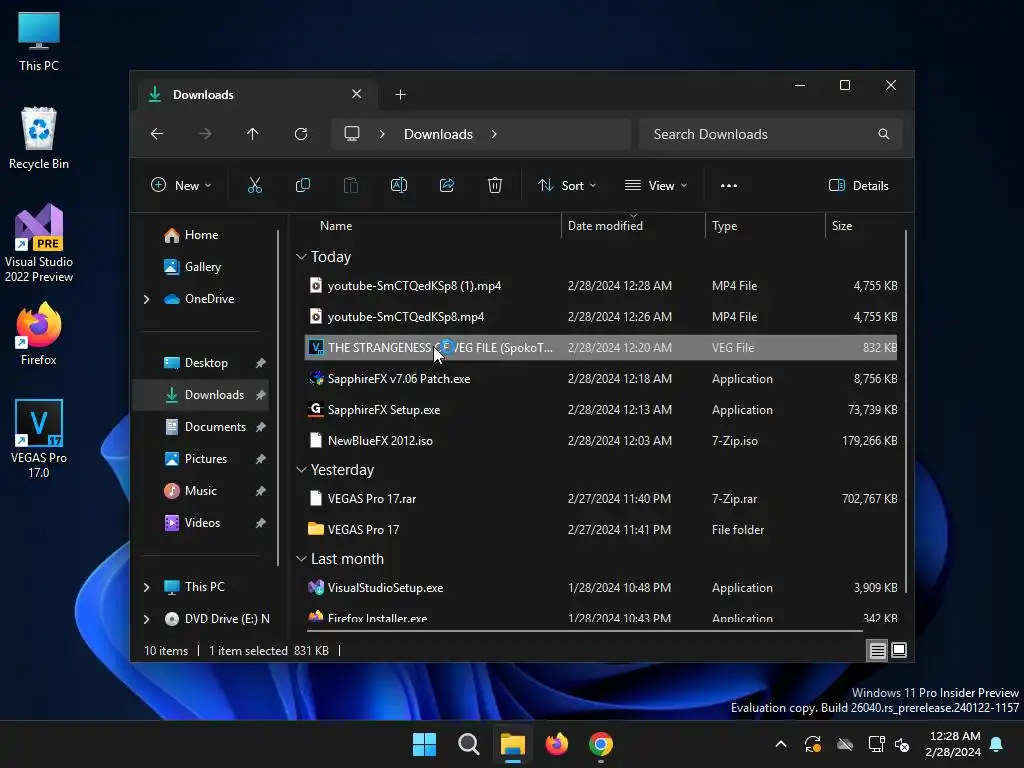Image resolution: width=1024 pixels, height=768 pixels.
Task: Click Downloads breadcrumb in address bar
Action: [x=438, y=134]
